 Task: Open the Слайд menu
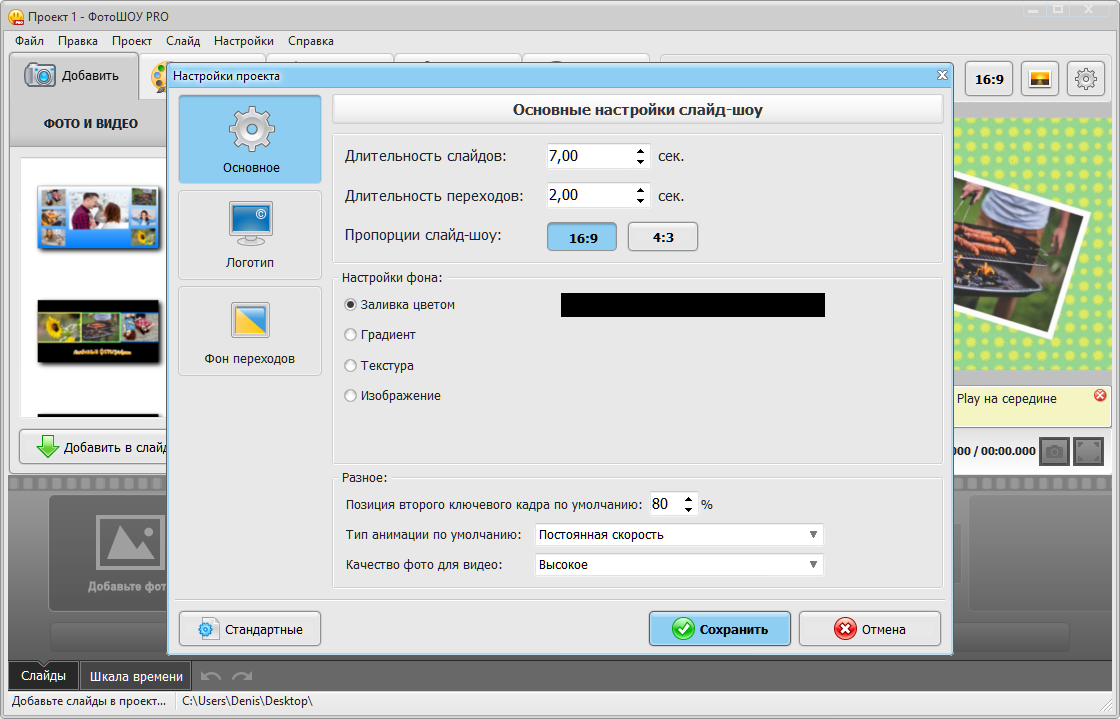pos(183,41)
